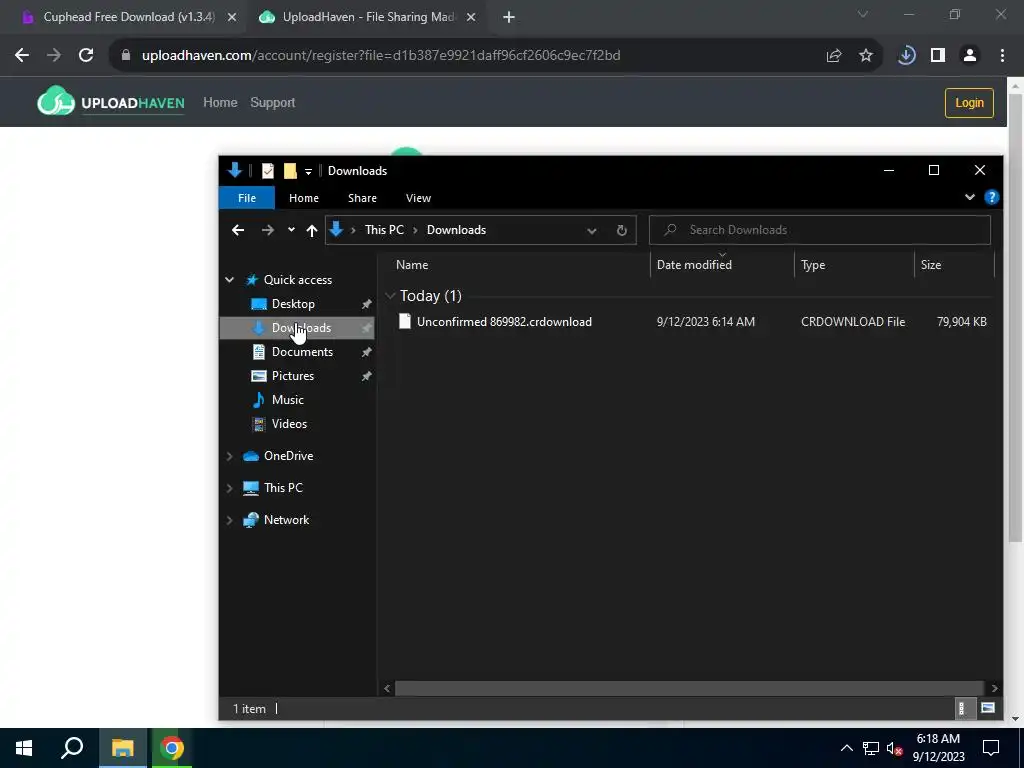Sort by Date modified column header
Viewport: 1024px width, 768px height.
pyautogui.click(x=694, y=264)
